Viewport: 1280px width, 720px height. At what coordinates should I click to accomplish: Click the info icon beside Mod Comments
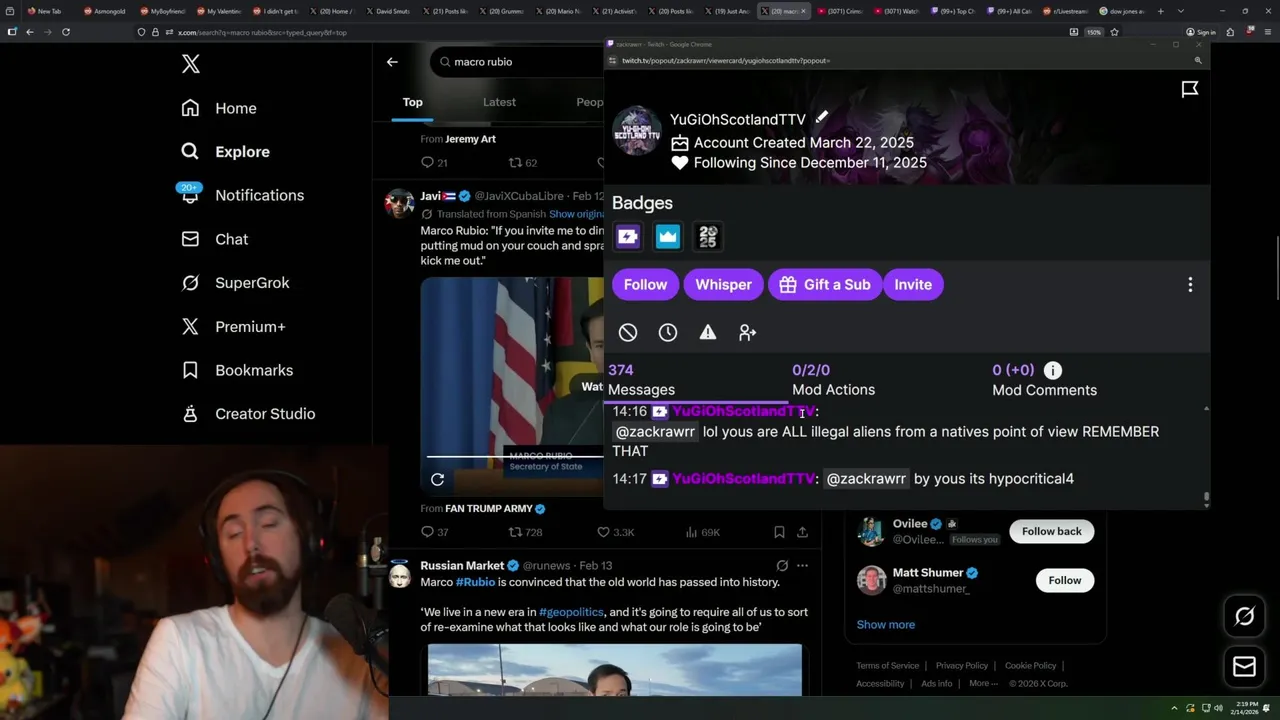(1052, 371)
